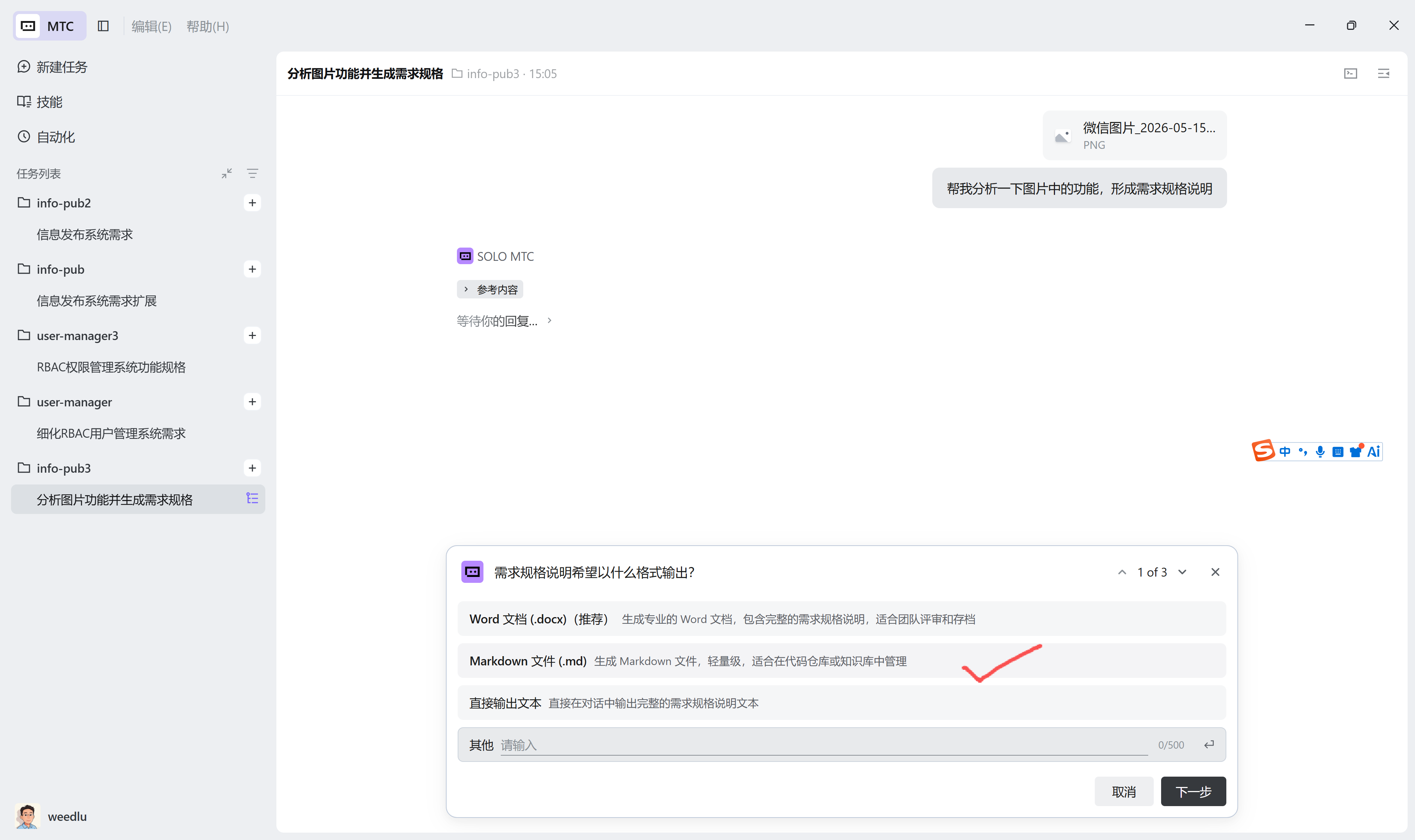Image resolution: width=1415 pixels, height=840 pixels.
Task: Go to next question with down chevron
Action: coord(1182,572)
